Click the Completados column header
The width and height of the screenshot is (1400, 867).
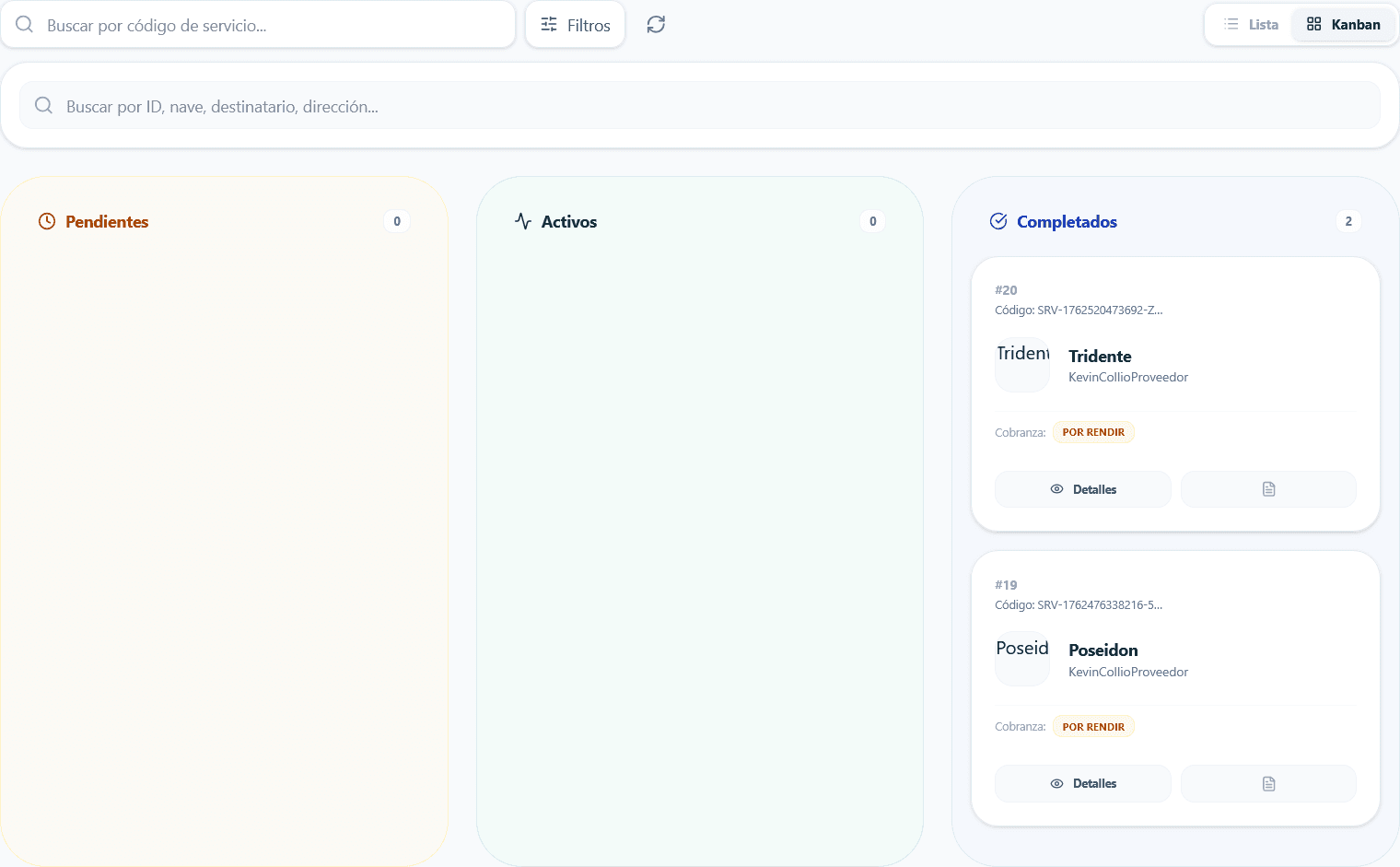click(x=1067, y=222)
